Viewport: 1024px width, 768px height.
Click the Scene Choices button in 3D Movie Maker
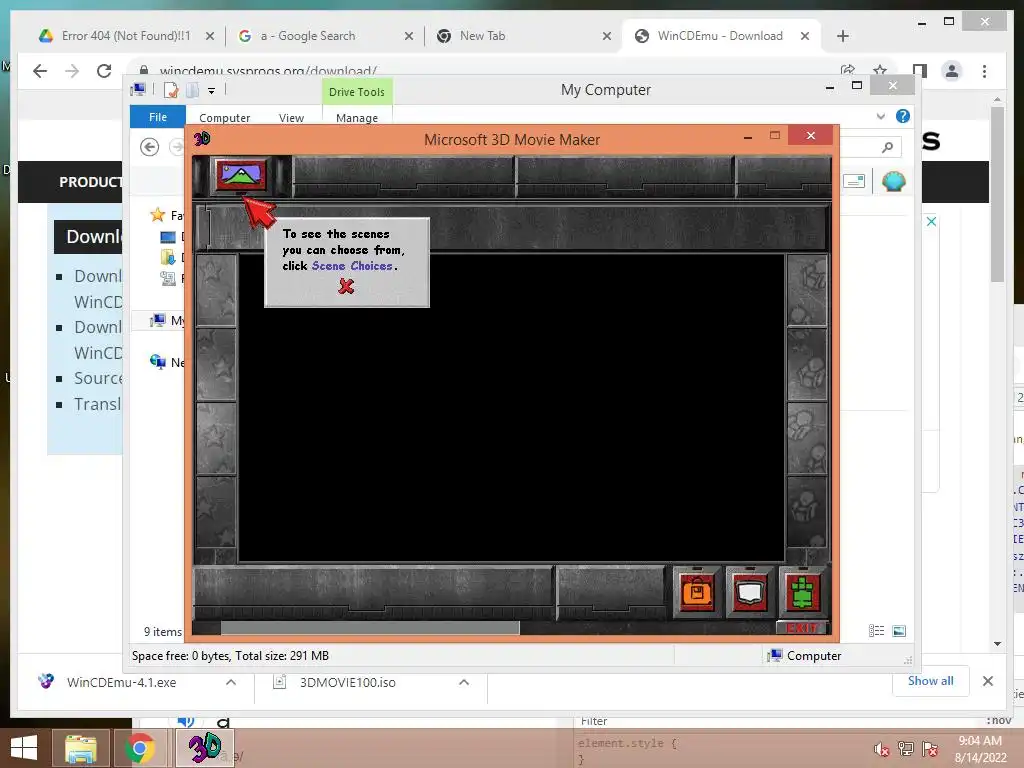pyautogui.click(x=241, y=176)
